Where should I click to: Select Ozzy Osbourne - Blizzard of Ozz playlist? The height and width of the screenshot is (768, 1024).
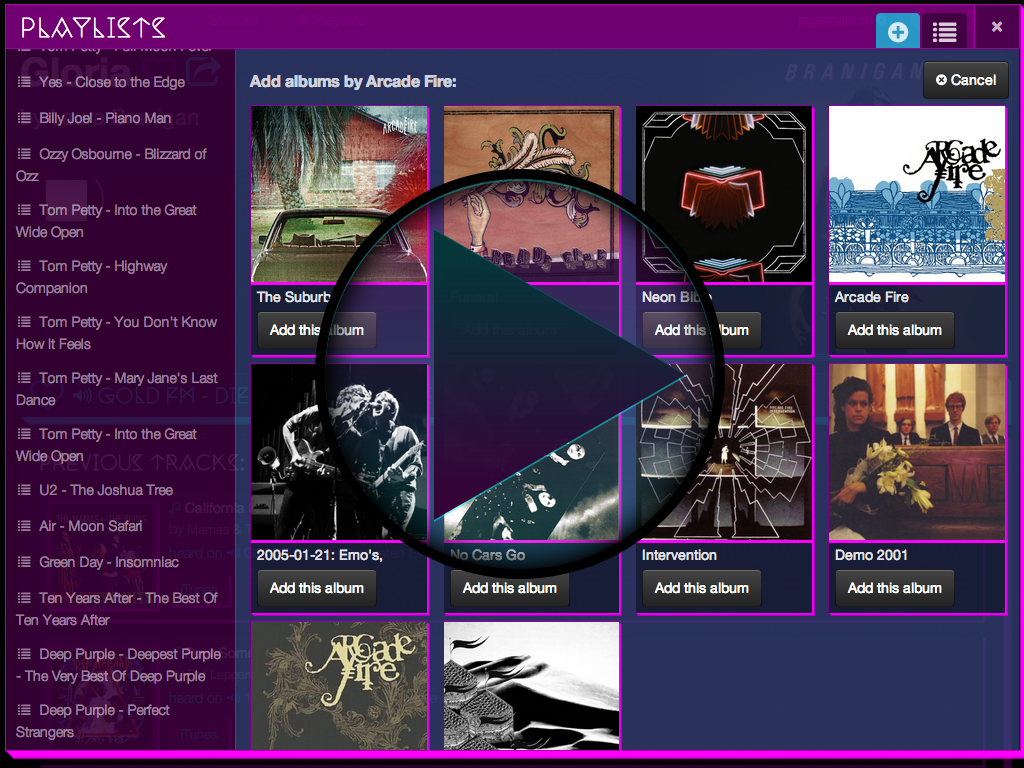pos(111,165)
